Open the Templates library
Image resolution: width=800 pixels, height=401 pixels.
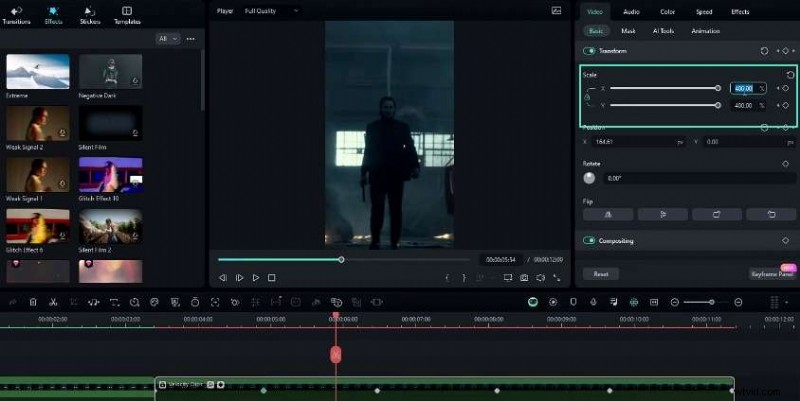(127, 15)
